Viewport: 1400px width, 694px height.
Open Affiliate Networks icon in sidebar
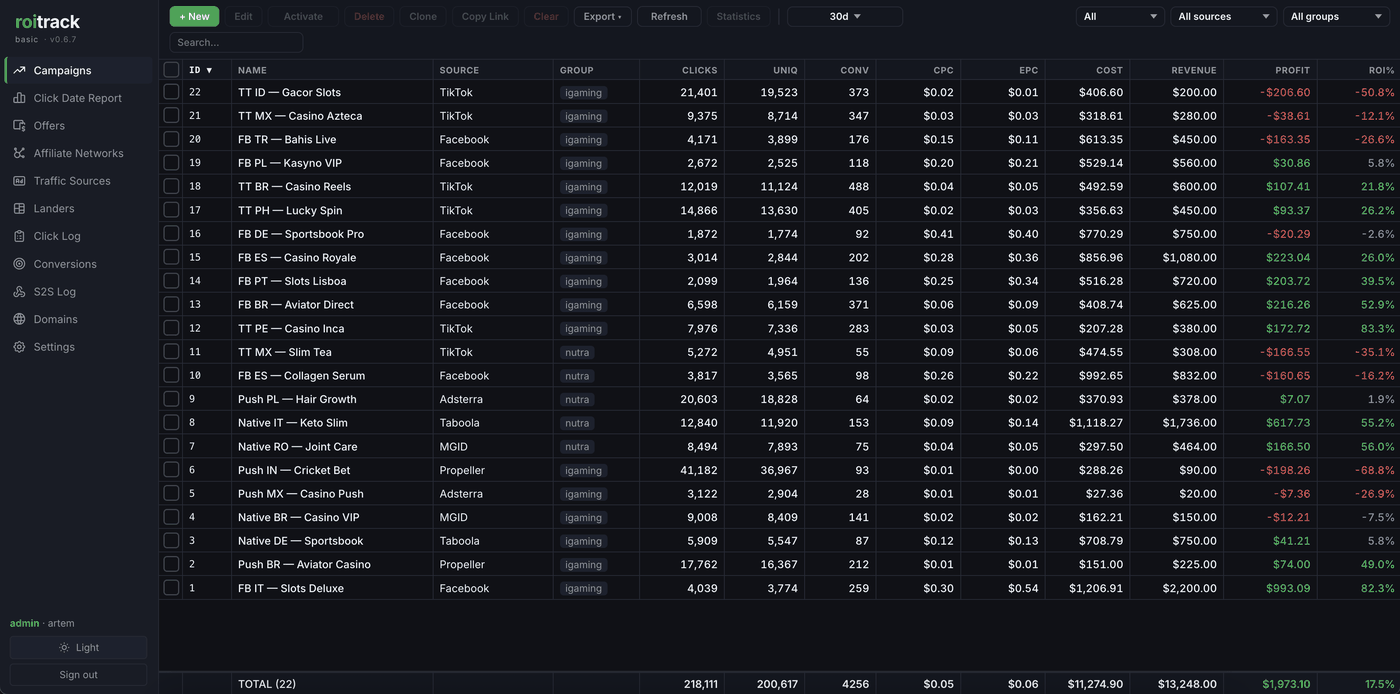click(19, 153)
